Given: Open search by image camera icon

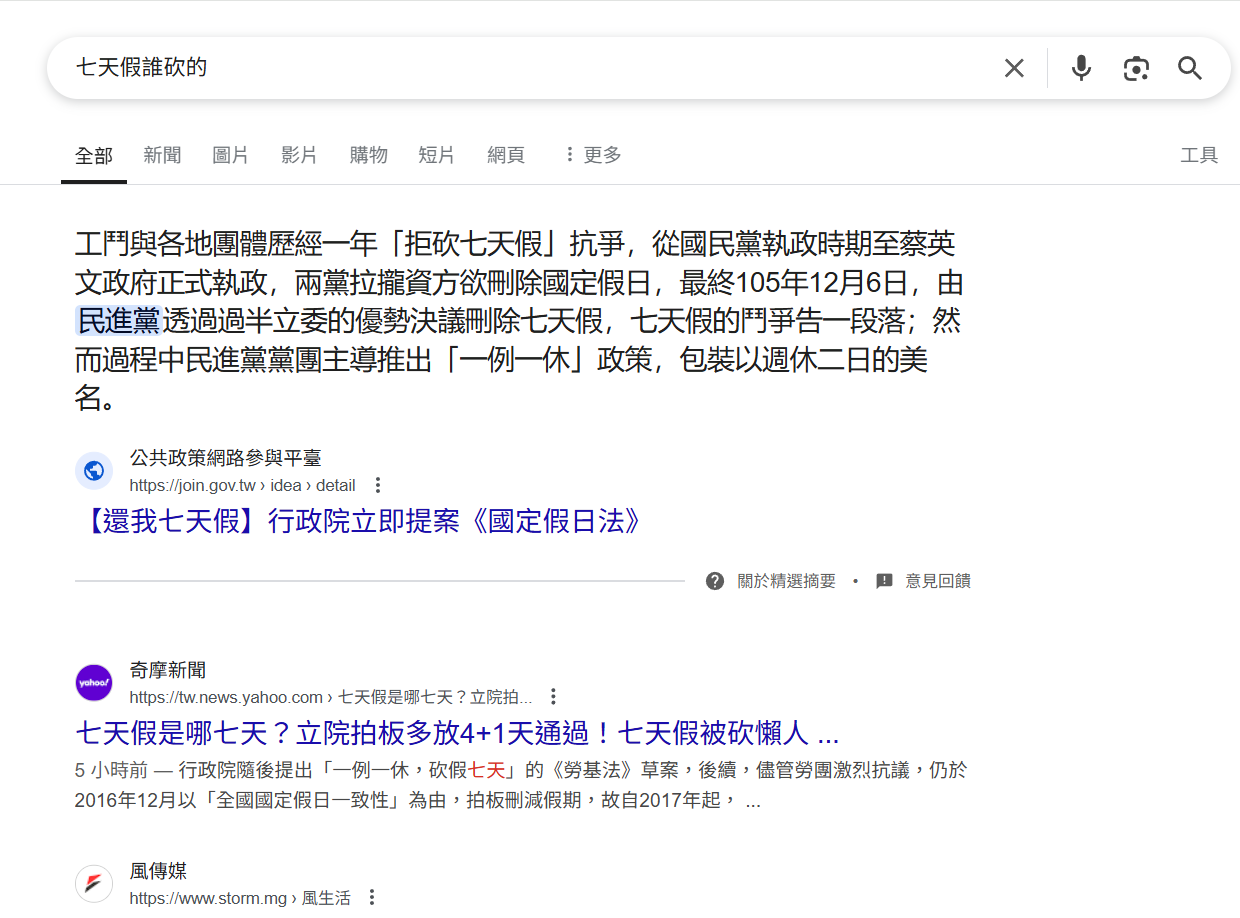Looking at the screenshot, I should click(x=1136, y=68).
